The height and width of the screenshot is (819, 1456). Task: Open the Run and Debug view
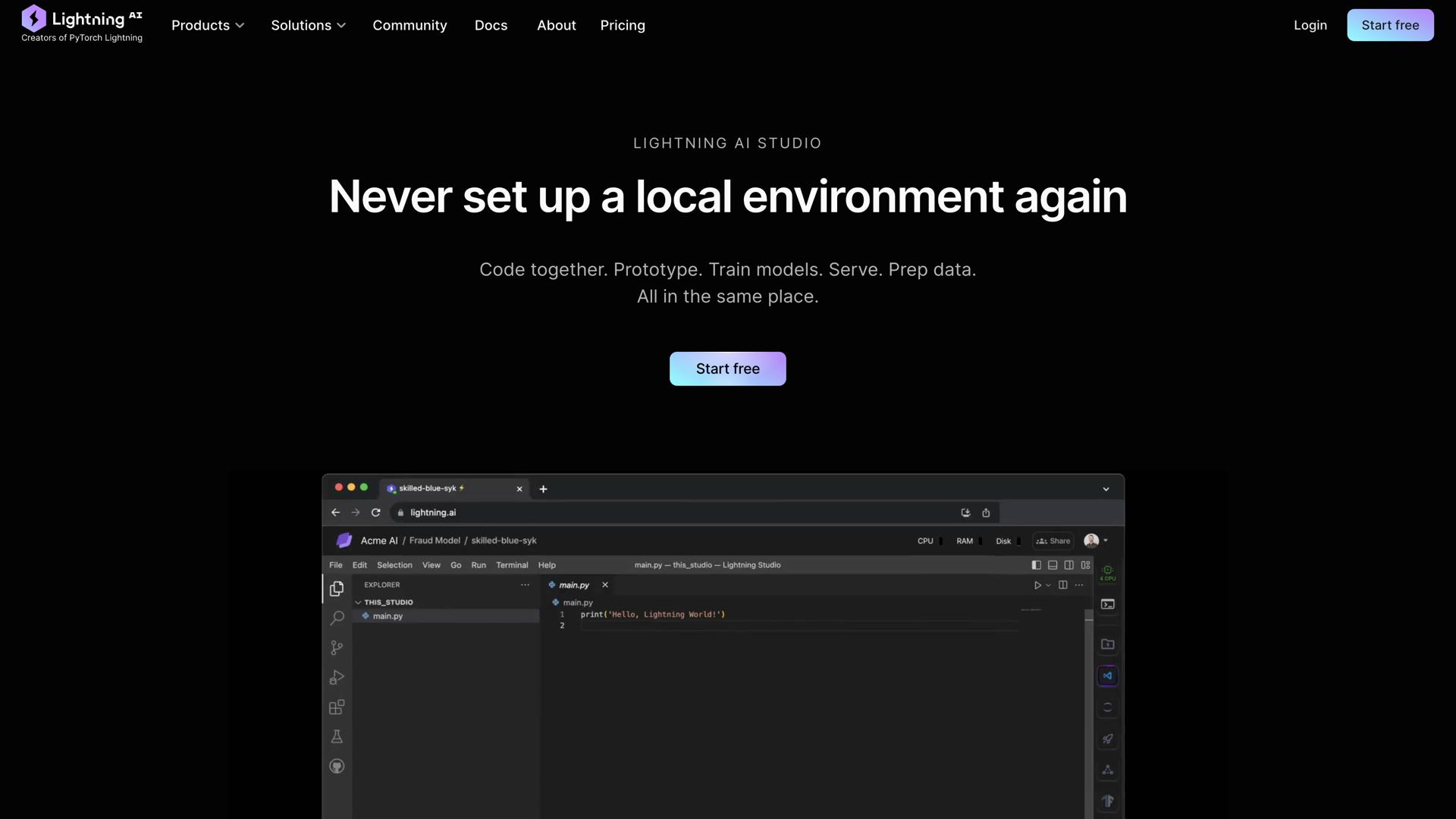[x=337, y=677]
